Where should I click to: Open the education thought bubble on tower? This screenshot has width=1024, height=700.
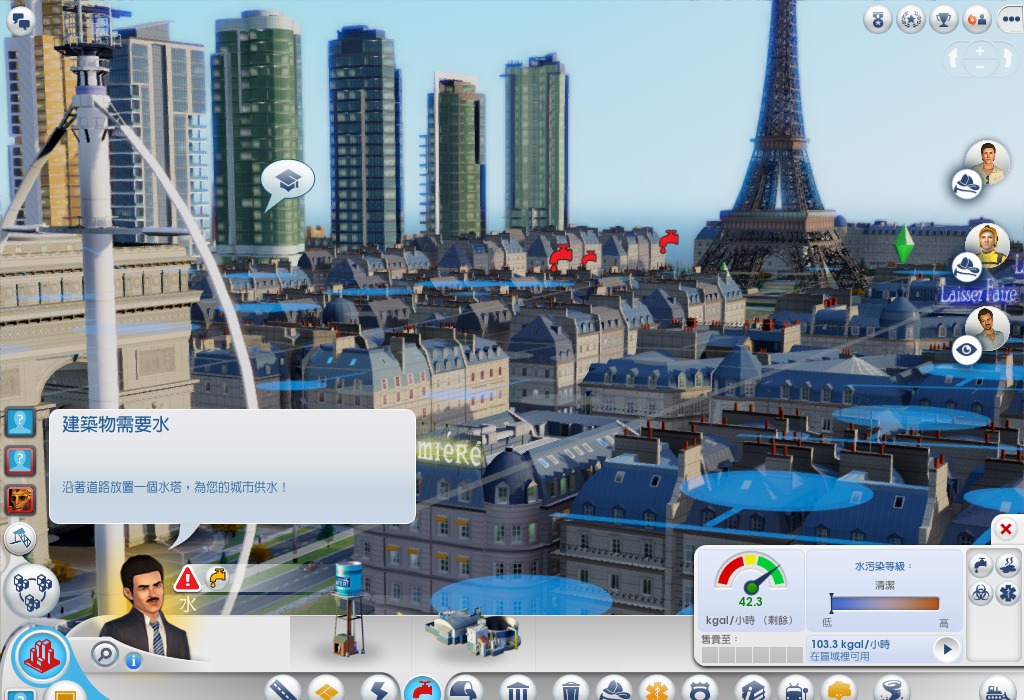pos(288,182)
